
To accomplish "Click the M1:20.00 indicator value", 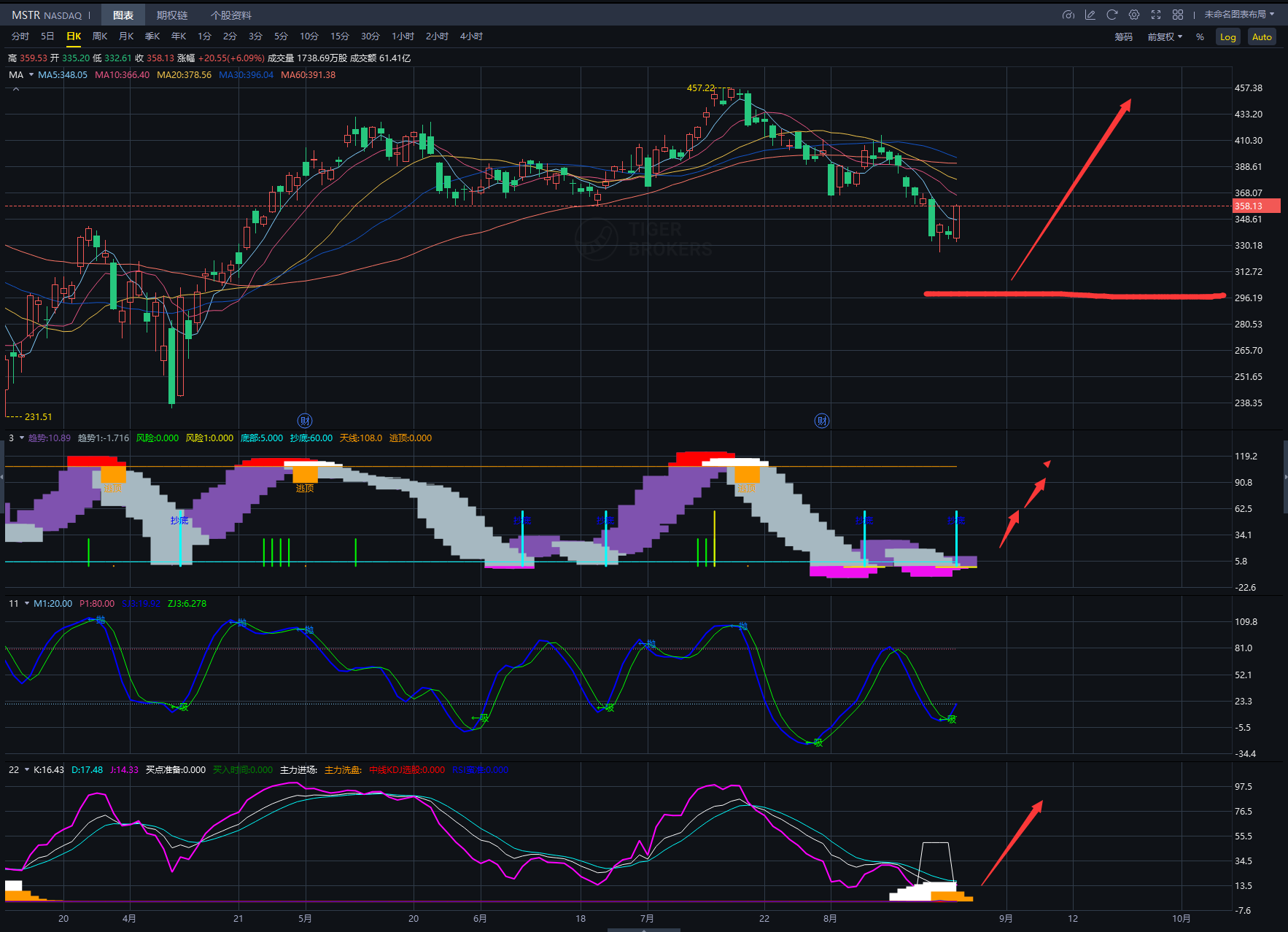I will [x=53, y=604].
